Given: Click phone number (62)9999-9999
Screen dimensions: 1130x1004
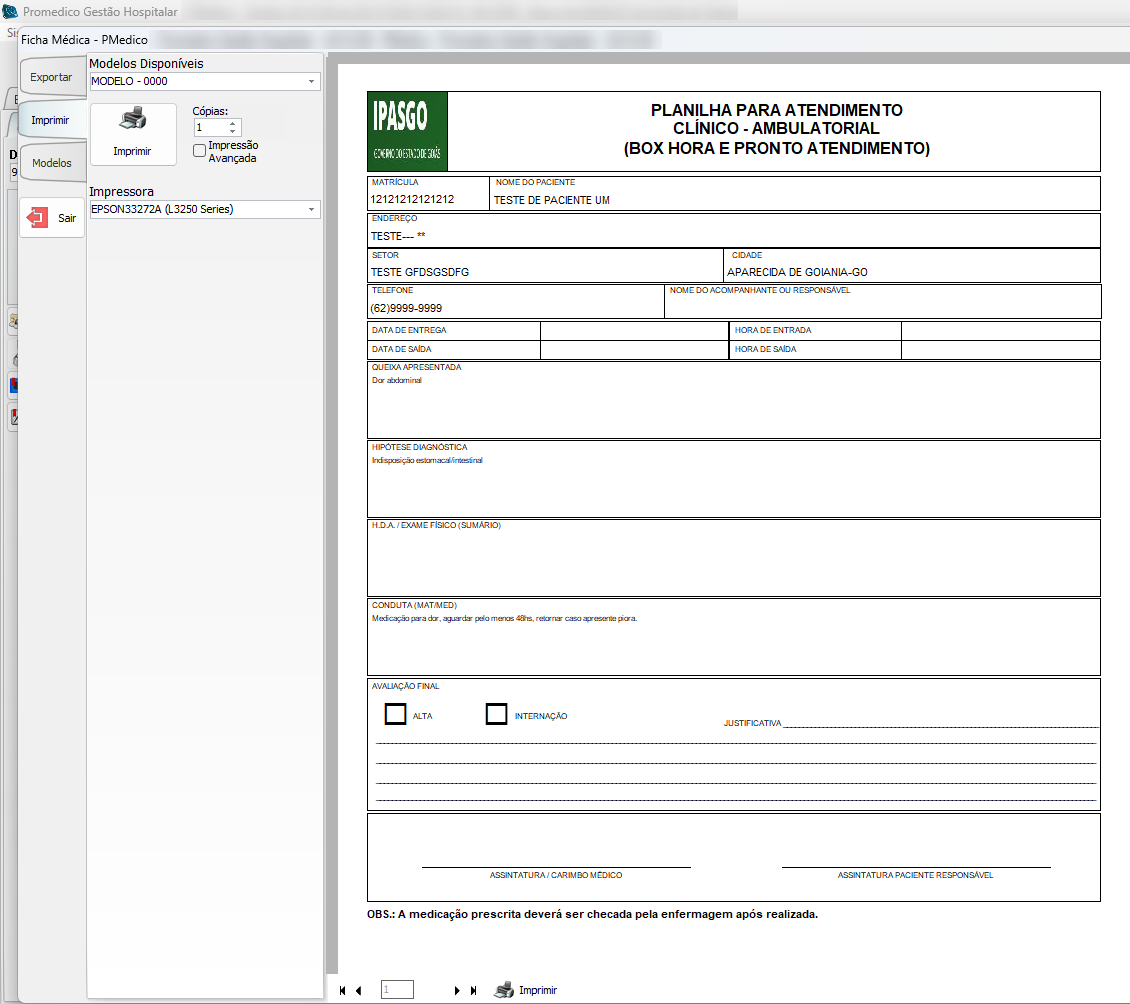Looking at the screenshot, I should pos(406,308).
